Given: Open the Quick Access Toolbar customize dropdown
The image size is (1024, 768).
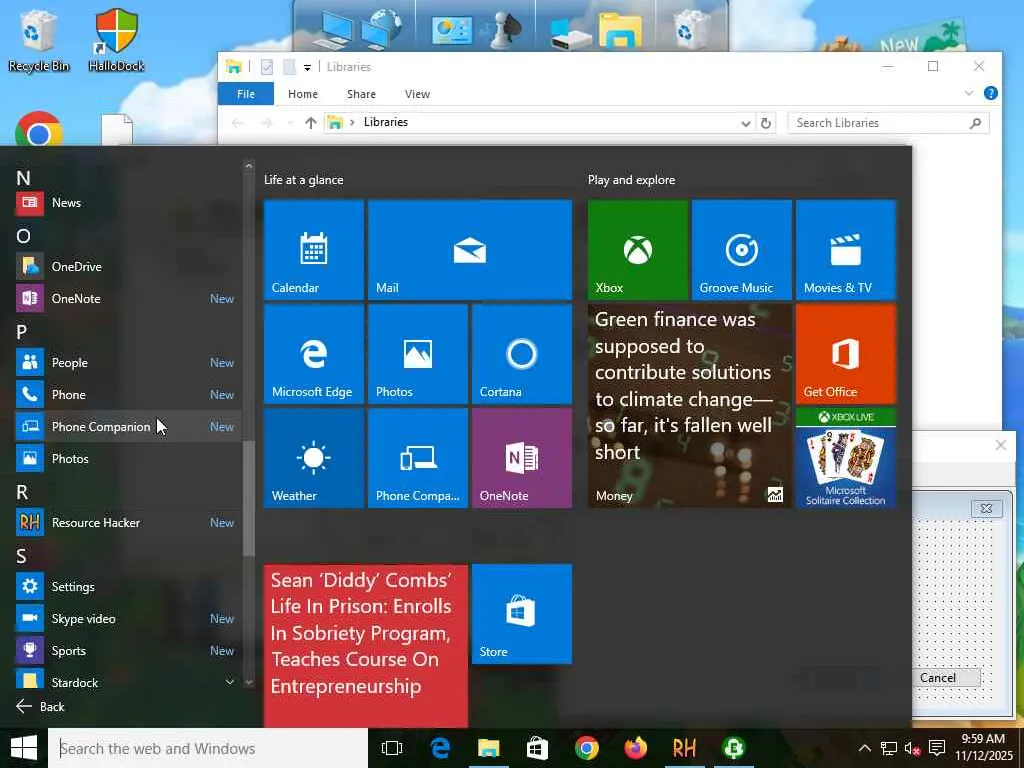Looking at the screenshot, I should click(307, 67).
